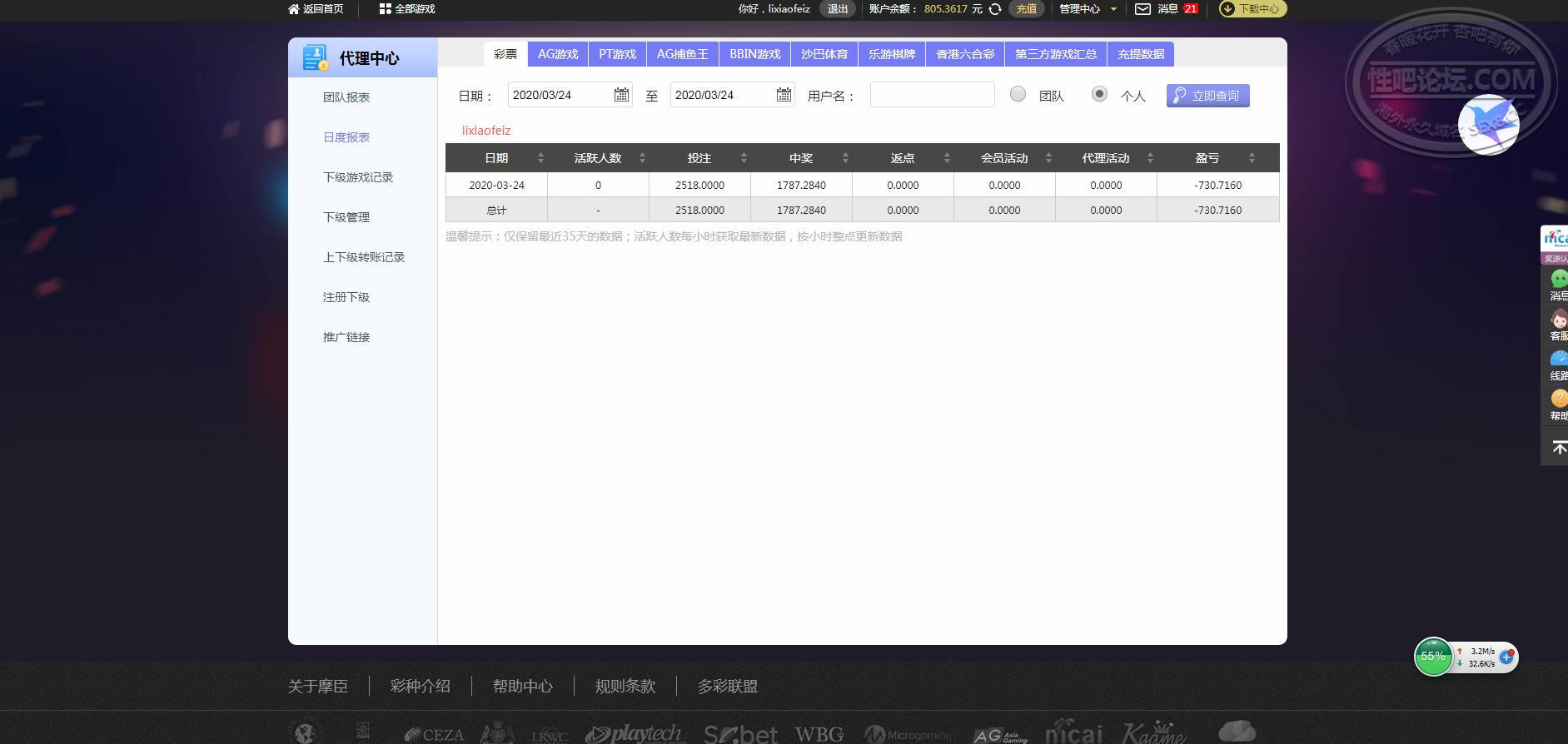Screen dimensions: 1568x744
Task: Click the back-to-top arrow icon
Action: click(x=1558, y=448)
